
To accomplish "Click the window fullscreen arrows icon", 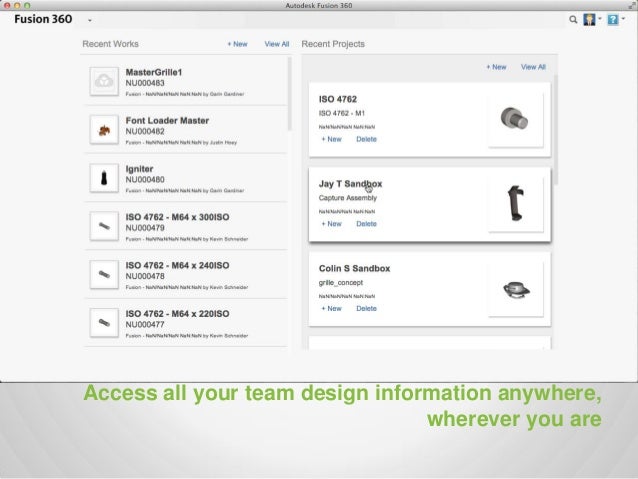I will (x=632, y=5).
